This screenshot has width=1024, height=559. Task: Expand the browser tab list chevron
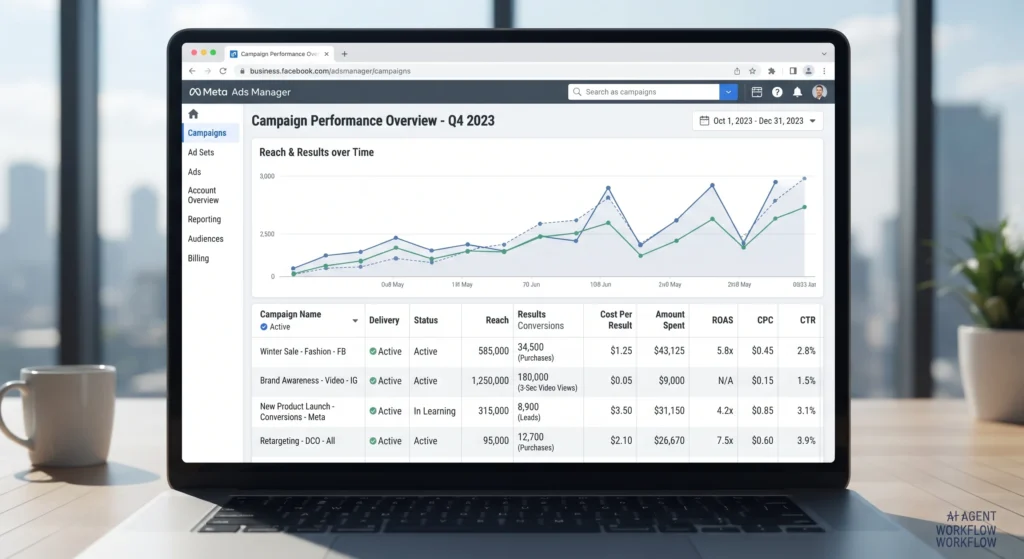click(x=824, y=54)
